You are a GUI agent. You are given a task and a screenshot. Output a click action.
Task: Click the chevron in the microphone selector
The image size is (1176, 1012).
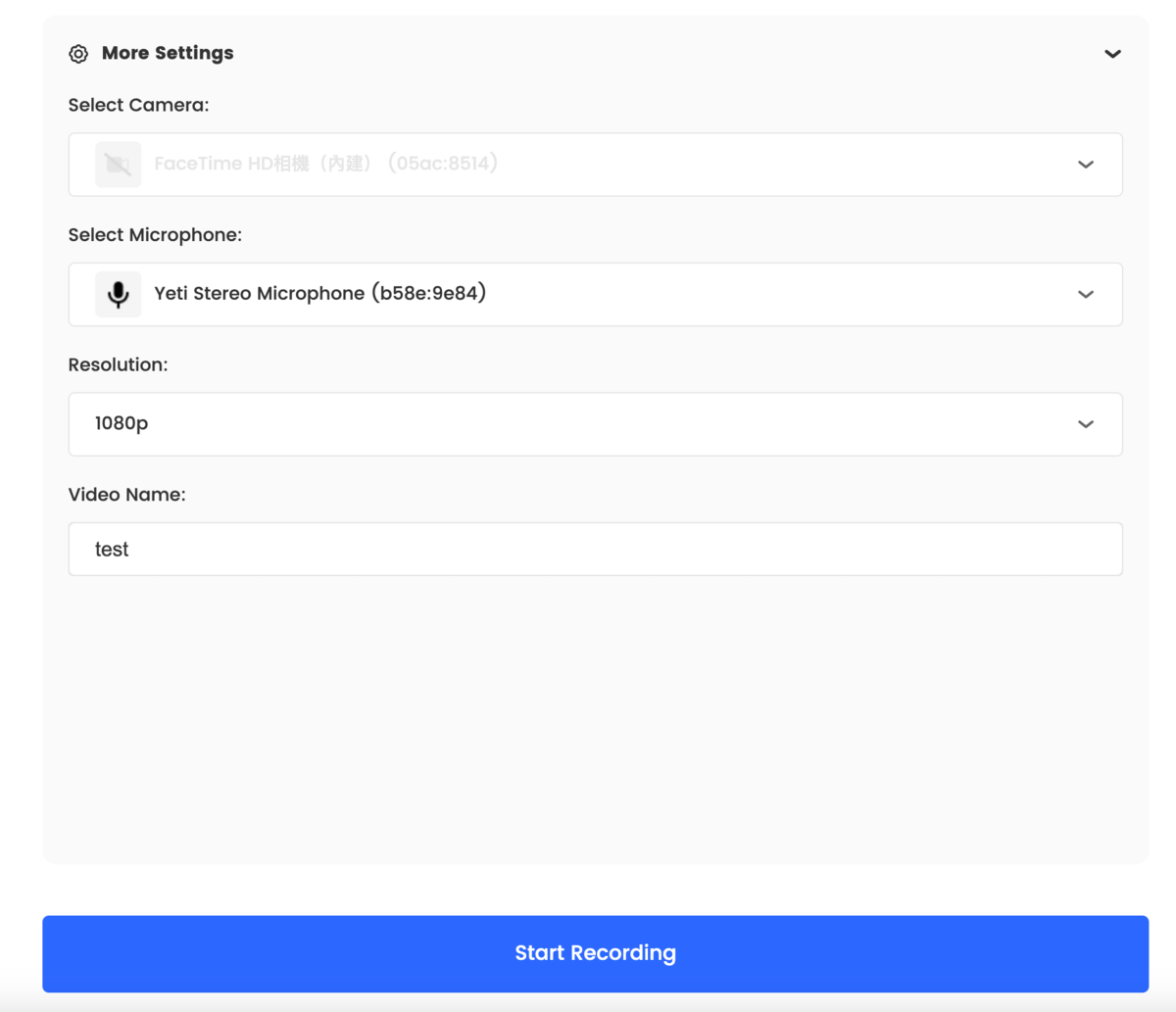pyautogui.click(x=1086, y=294)
